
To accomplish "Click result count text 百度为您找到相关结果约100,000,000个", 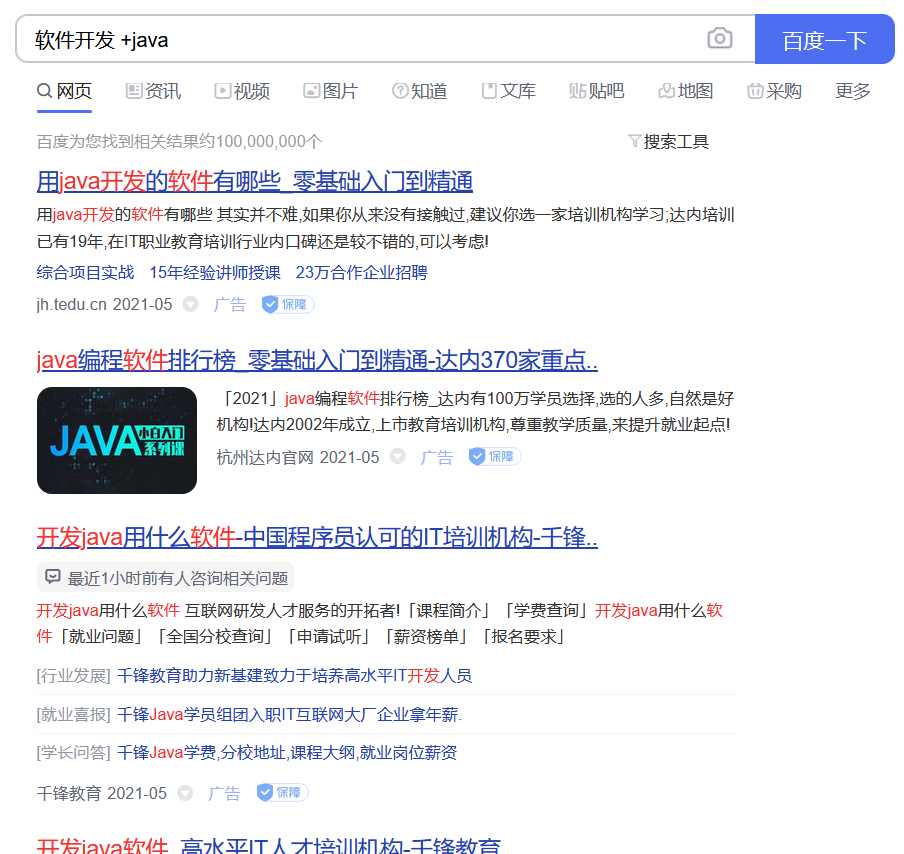I will click(x=179, y=142).
